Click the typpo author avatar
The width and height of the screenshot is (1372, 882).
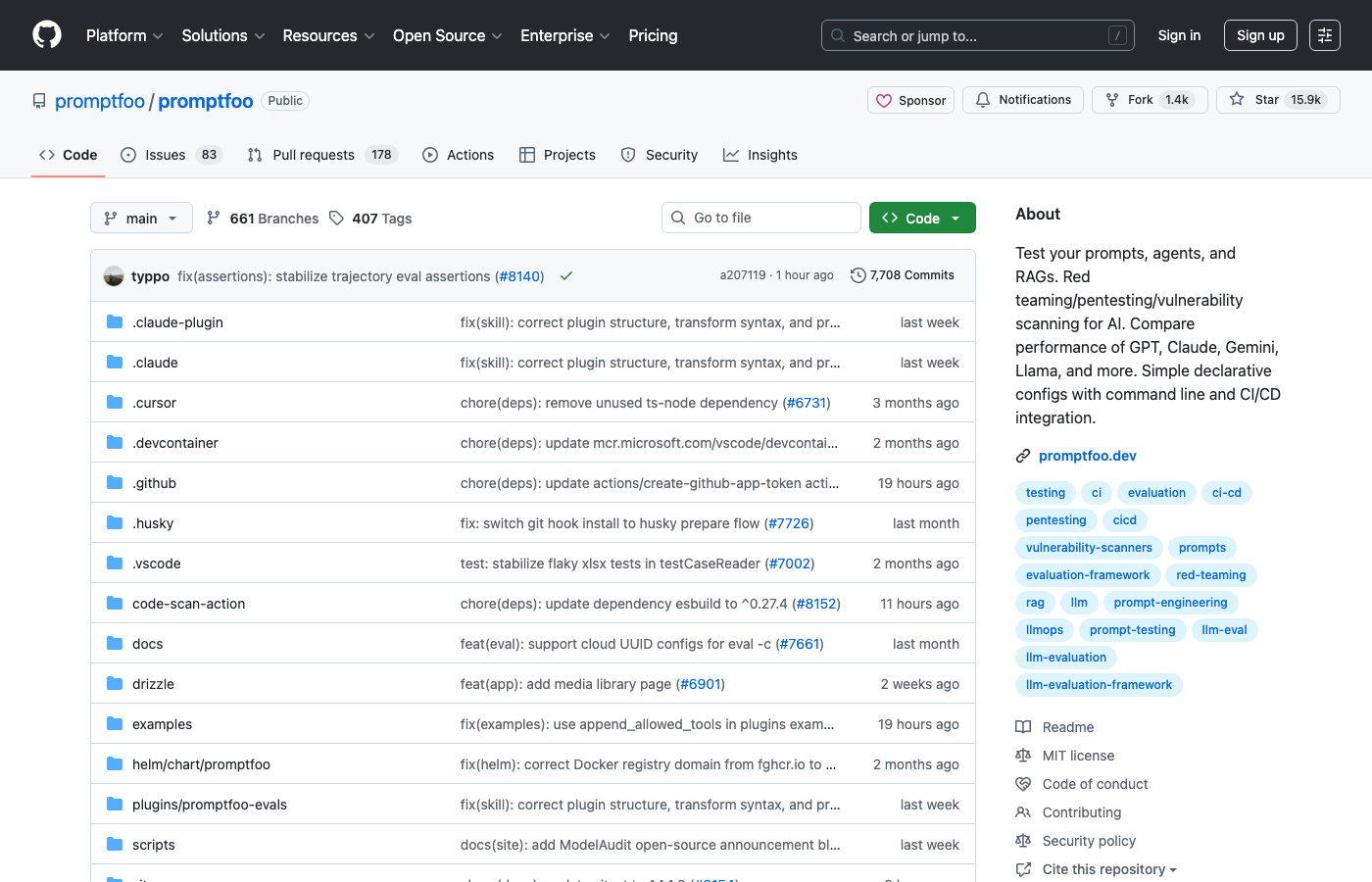tap(114, 276)
